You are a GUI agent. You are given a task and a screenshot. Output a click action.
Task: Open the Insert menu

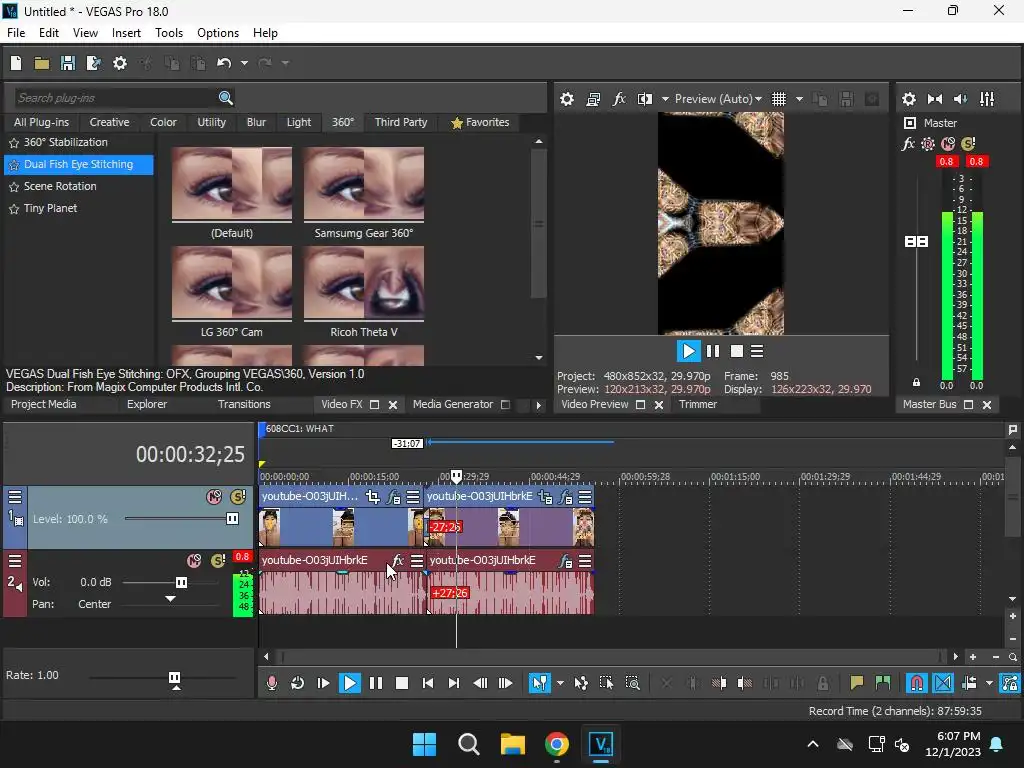126,33
